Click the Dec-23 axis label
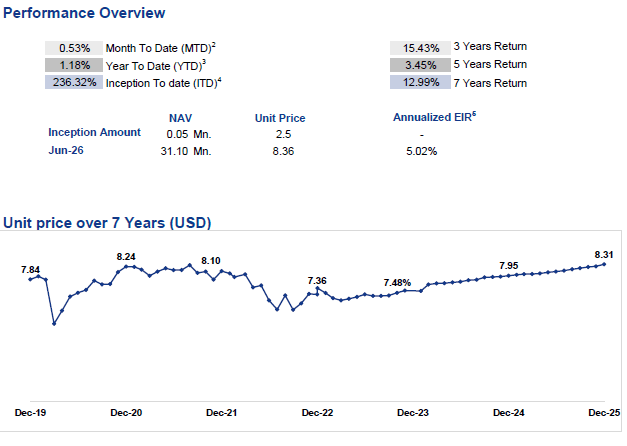This screenshot has height=446, width=627. 413,413
